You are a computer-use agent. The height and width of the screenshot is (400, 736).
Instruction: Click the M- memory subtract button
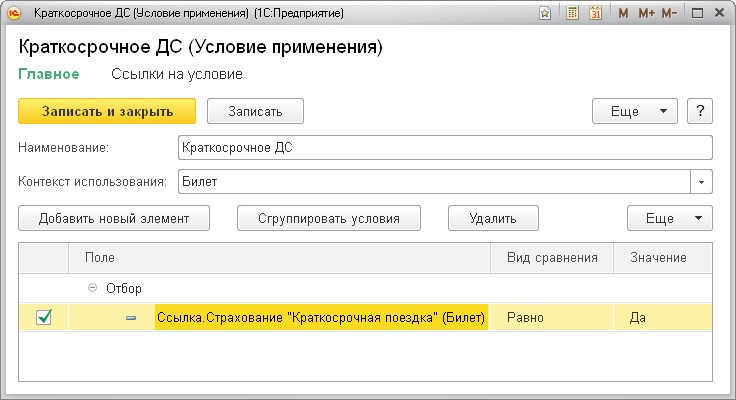pos(669,14)
